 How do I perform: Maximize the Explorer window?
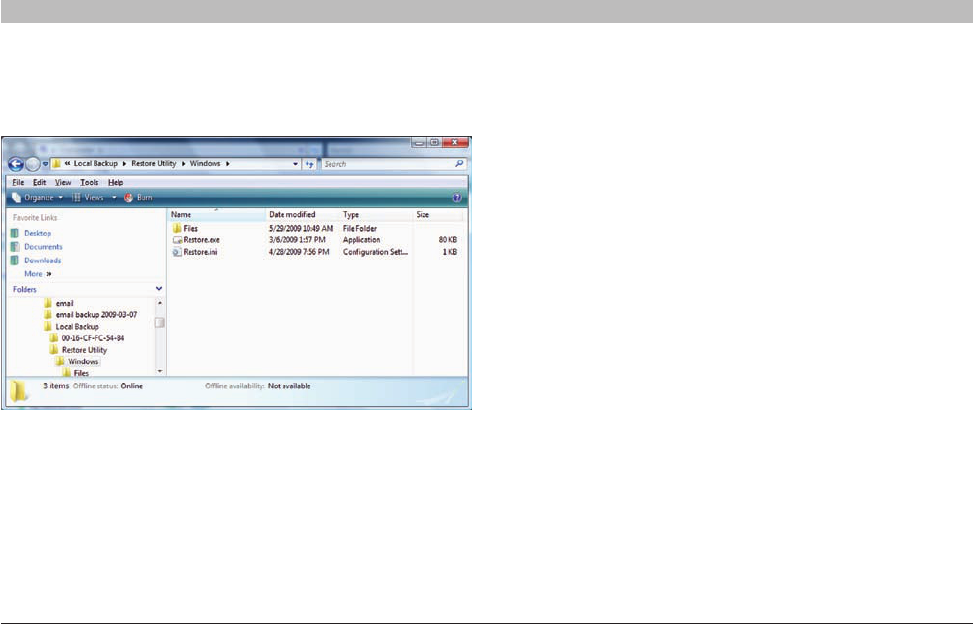(x=434, y=143)
